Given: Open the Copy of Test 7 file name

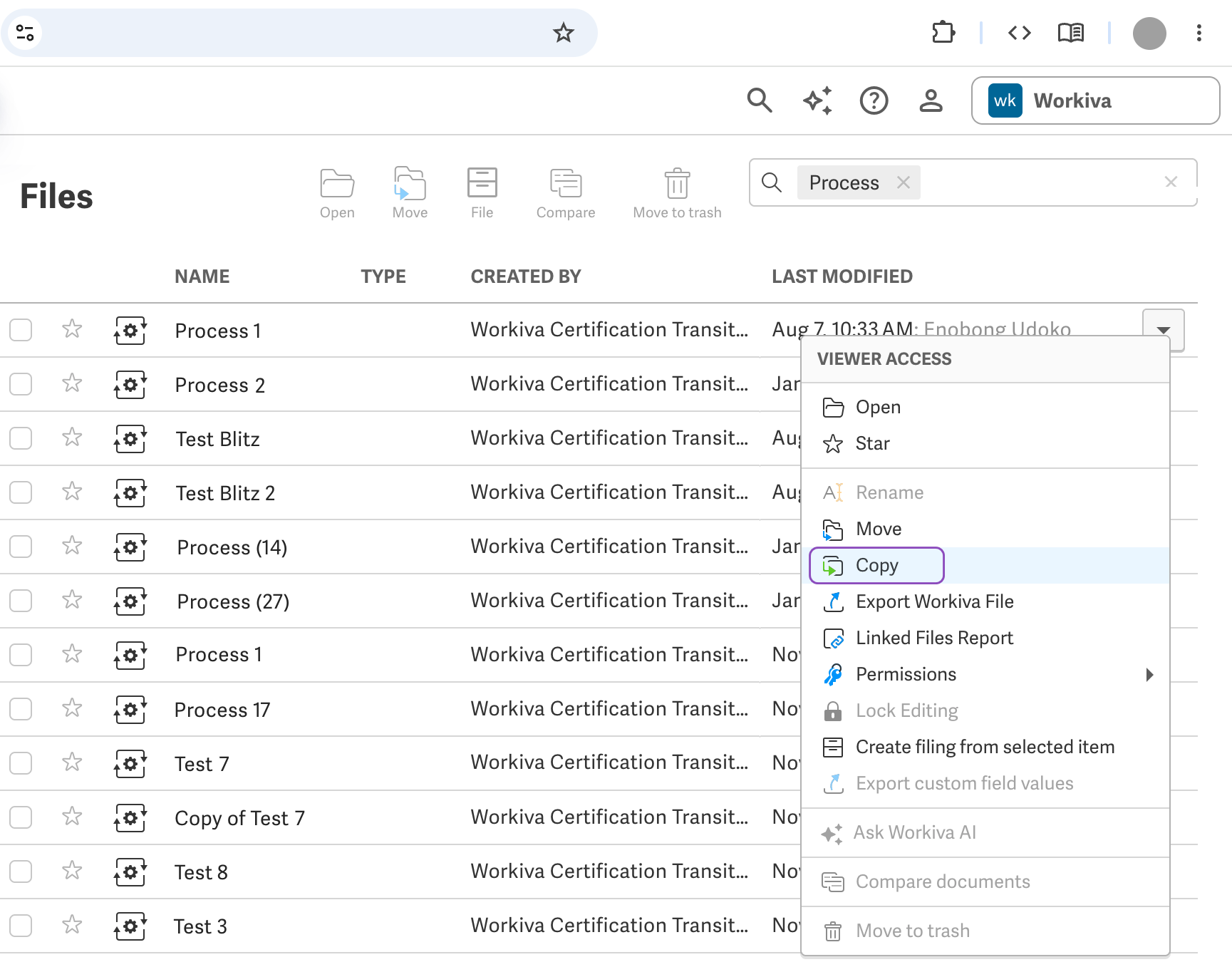Looking at the screenshot, I should pos(239,818).
